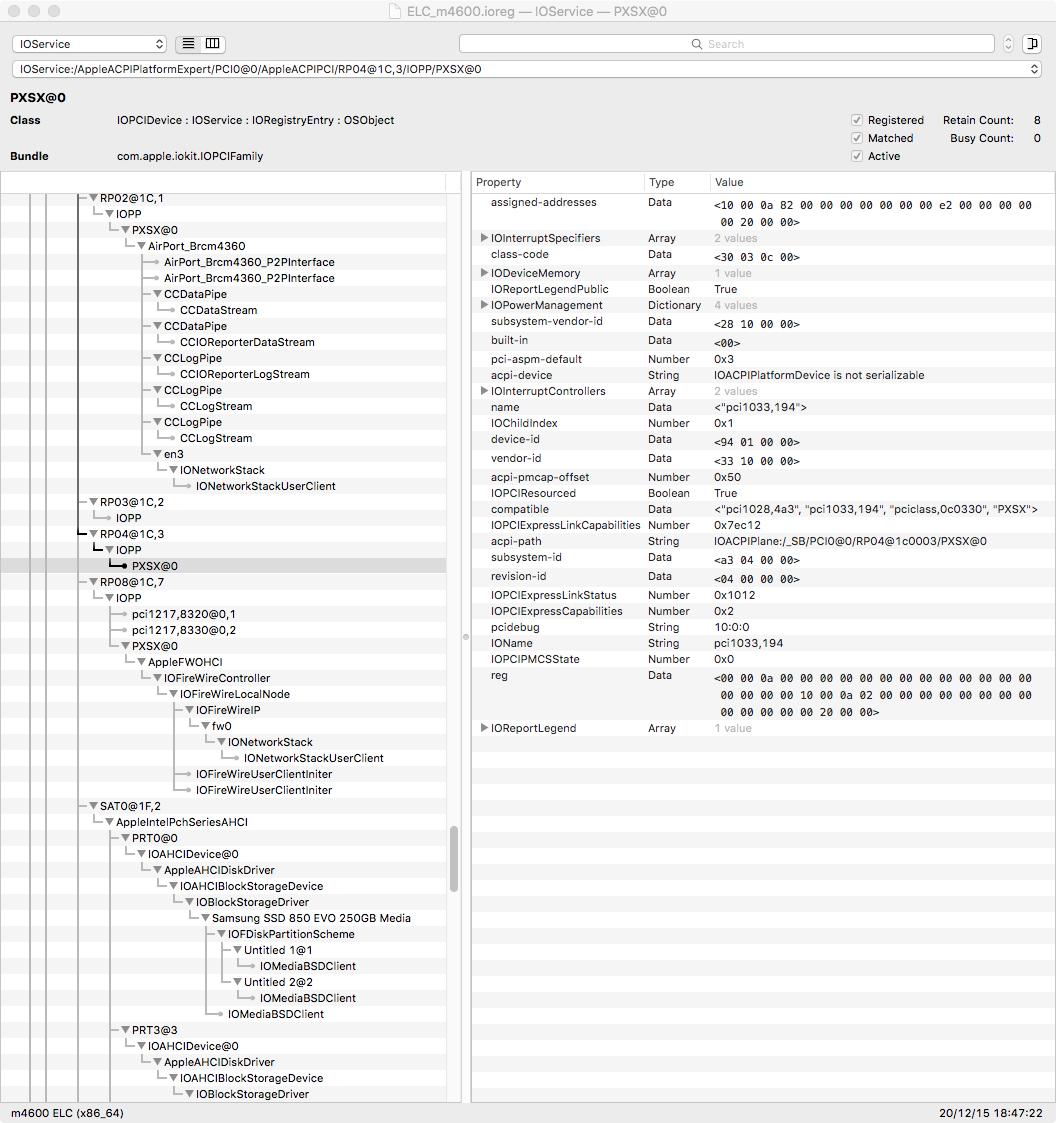Viewport: 1056px width, 1123px height.
Task: Expand the IOPowerManagement dictionary
Action: click(484, 305)
